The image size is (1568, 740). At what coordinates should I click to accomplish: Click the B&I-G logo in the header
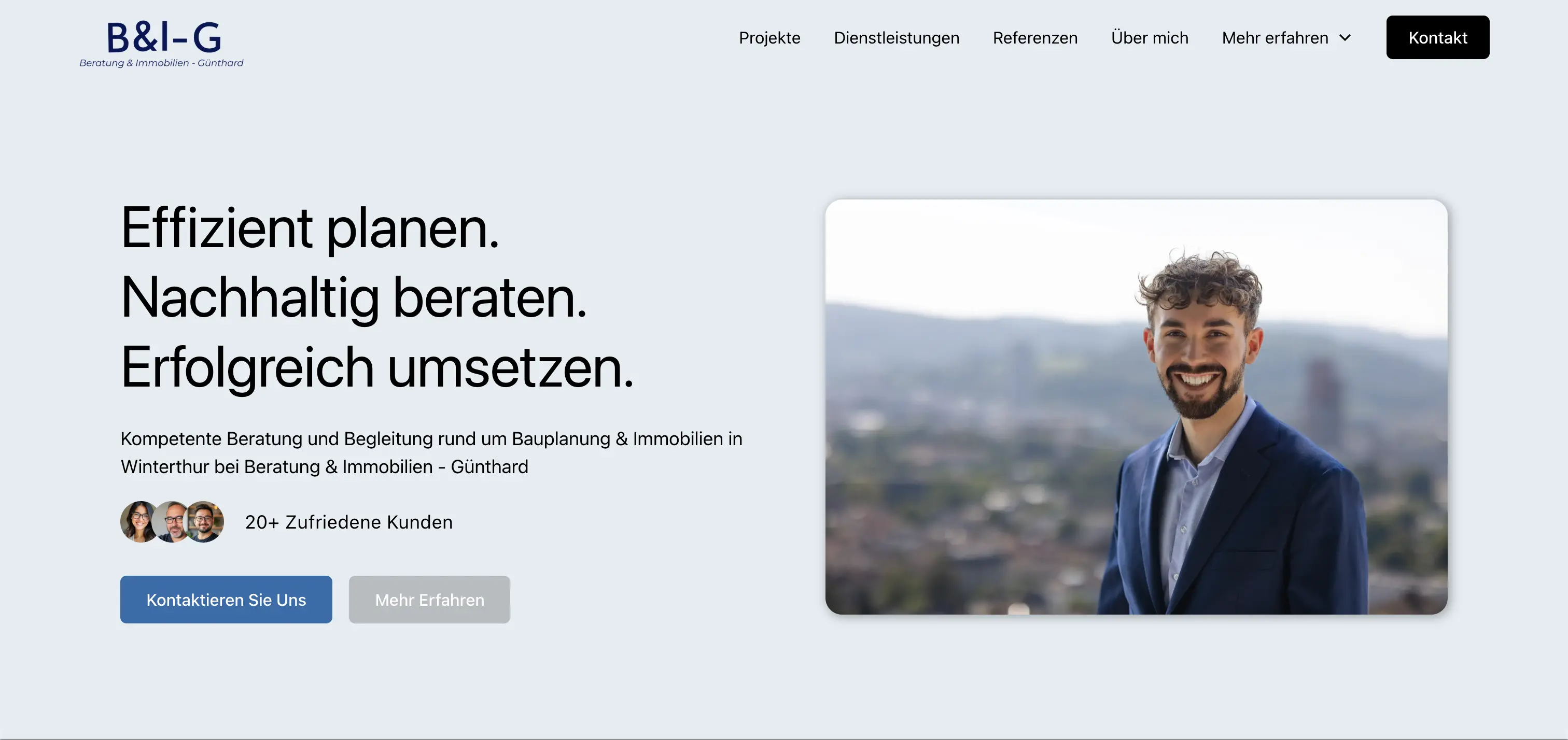(162, 44)
